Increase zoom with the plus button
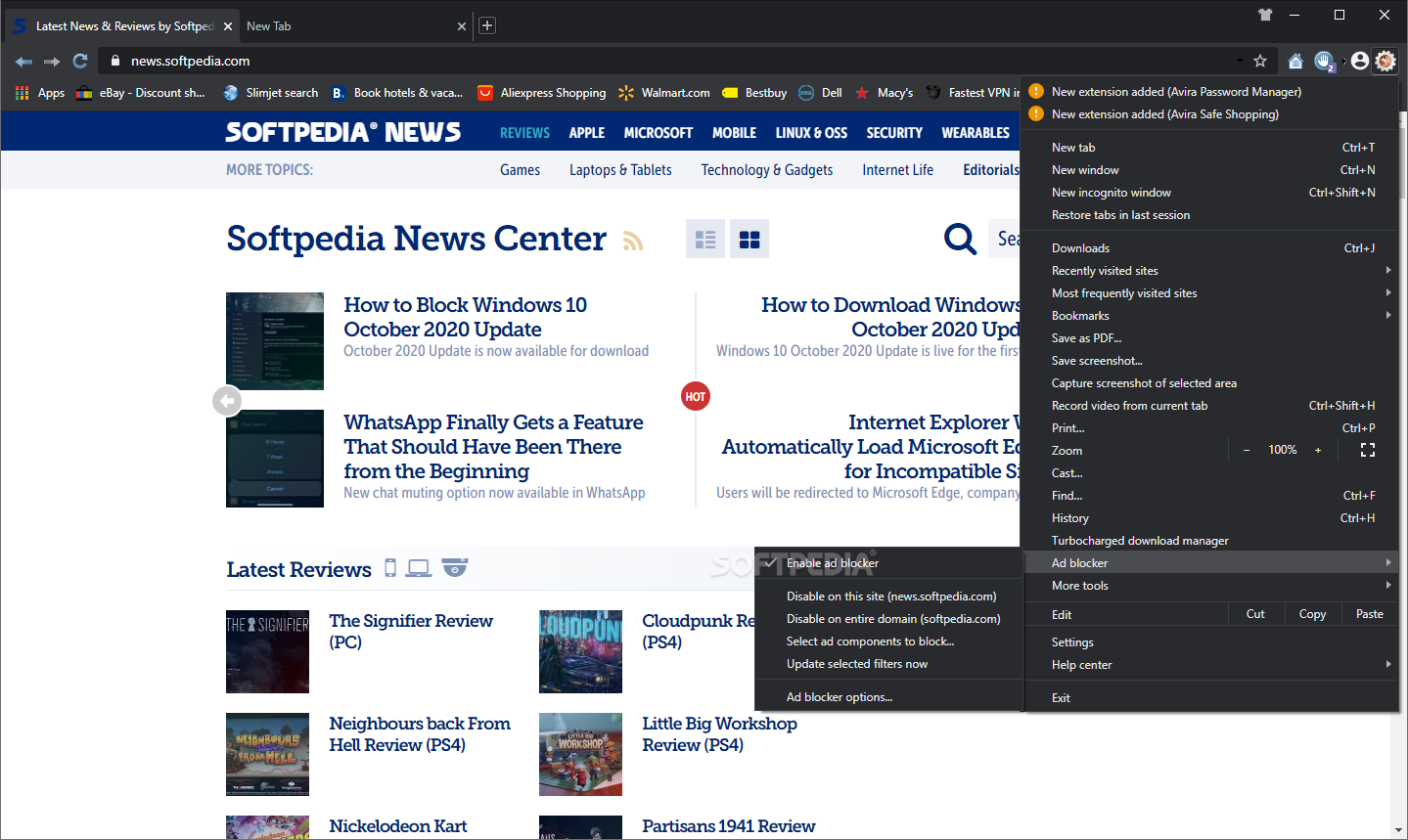 [x=1318, y=450]
